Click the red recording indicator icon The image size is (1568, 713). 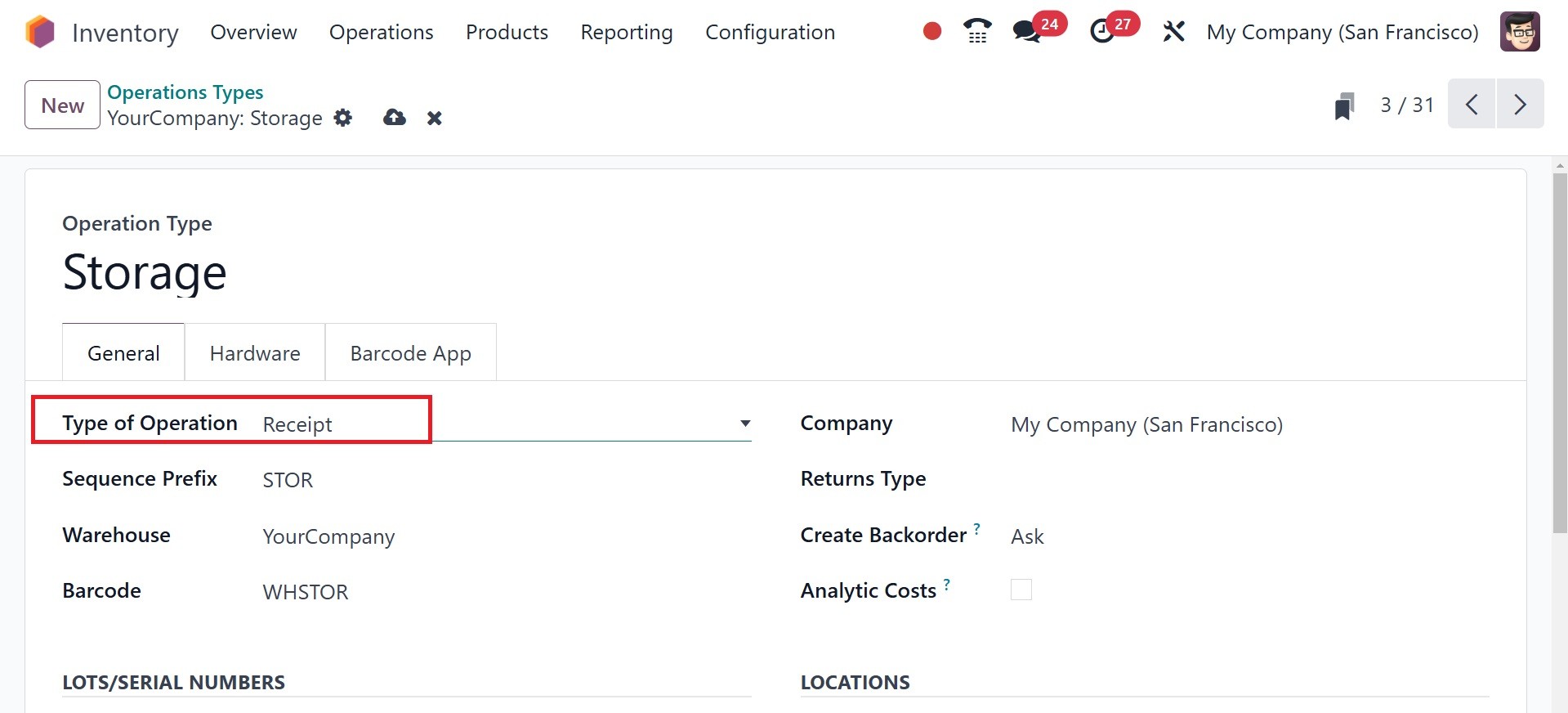tap(931, 32)
